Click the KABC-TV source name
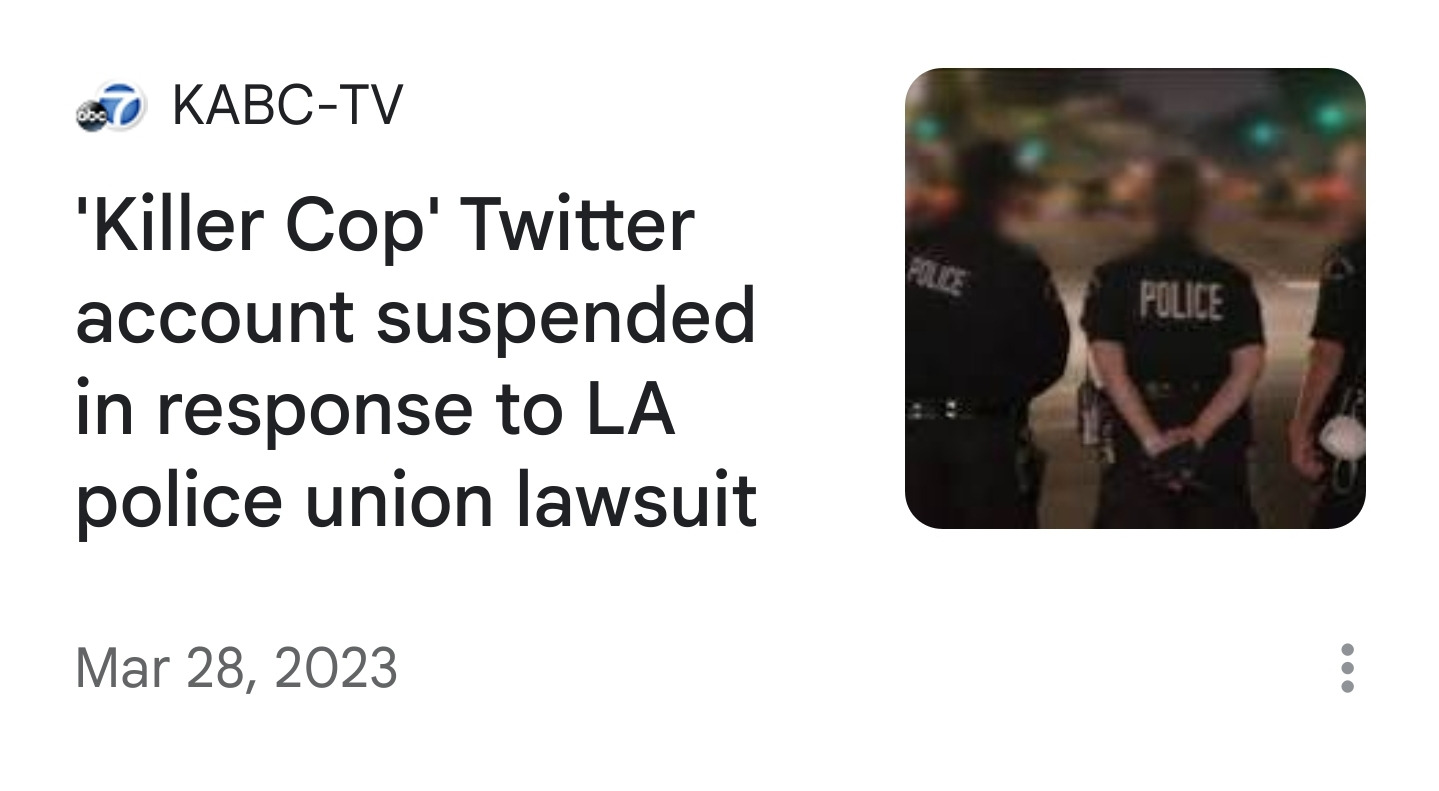 [x=287, y=105]
